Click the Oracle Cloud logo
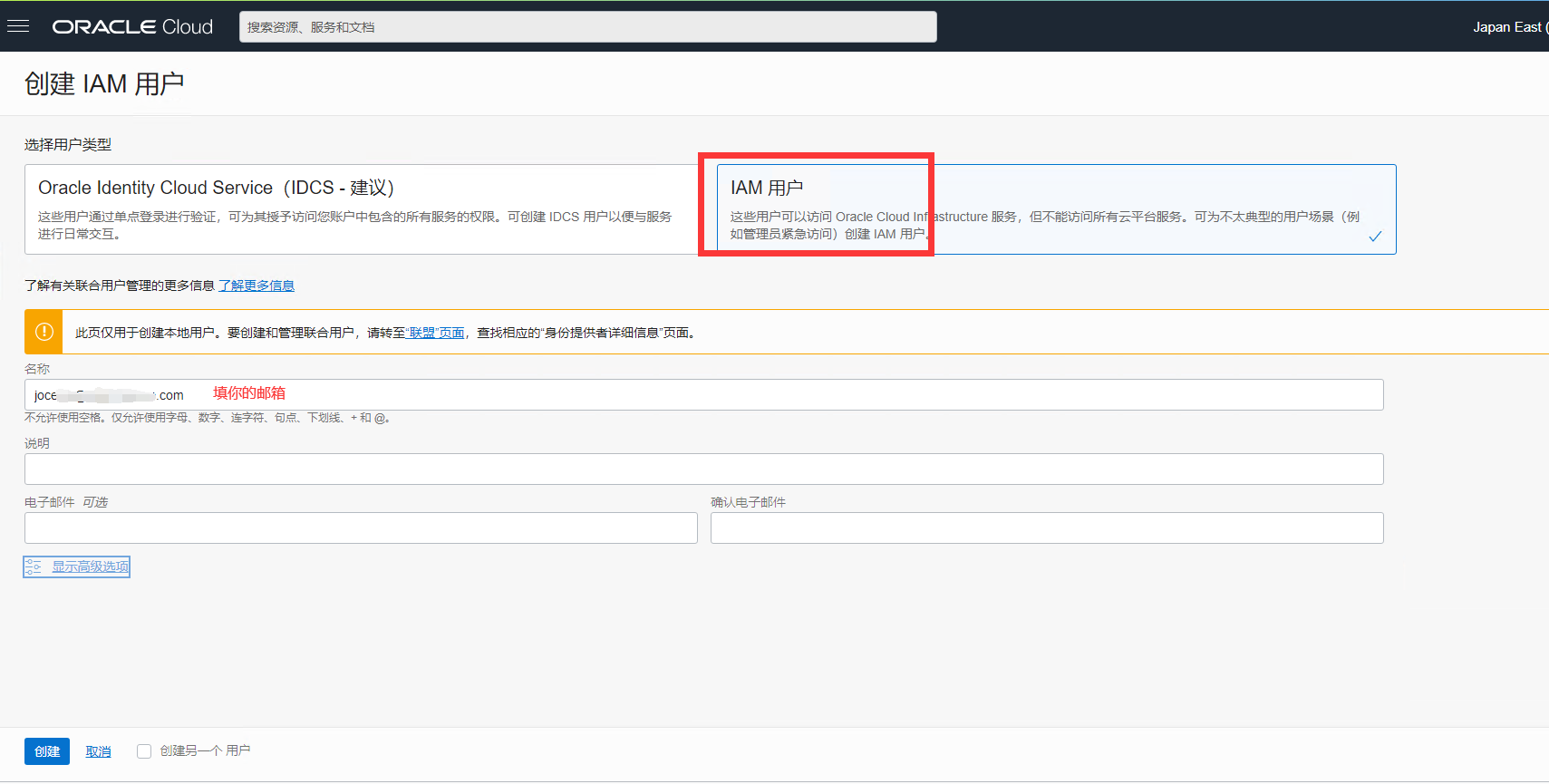1549x784 pixels. (x=132, y=27)
